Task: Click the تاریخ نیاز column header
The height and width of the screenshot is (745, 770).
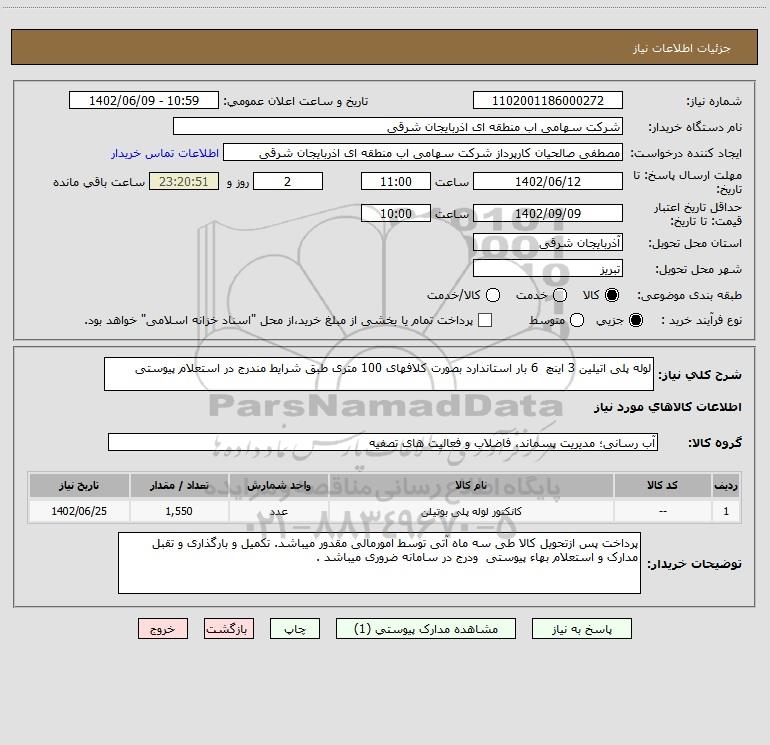Action: tap(79, 485)
